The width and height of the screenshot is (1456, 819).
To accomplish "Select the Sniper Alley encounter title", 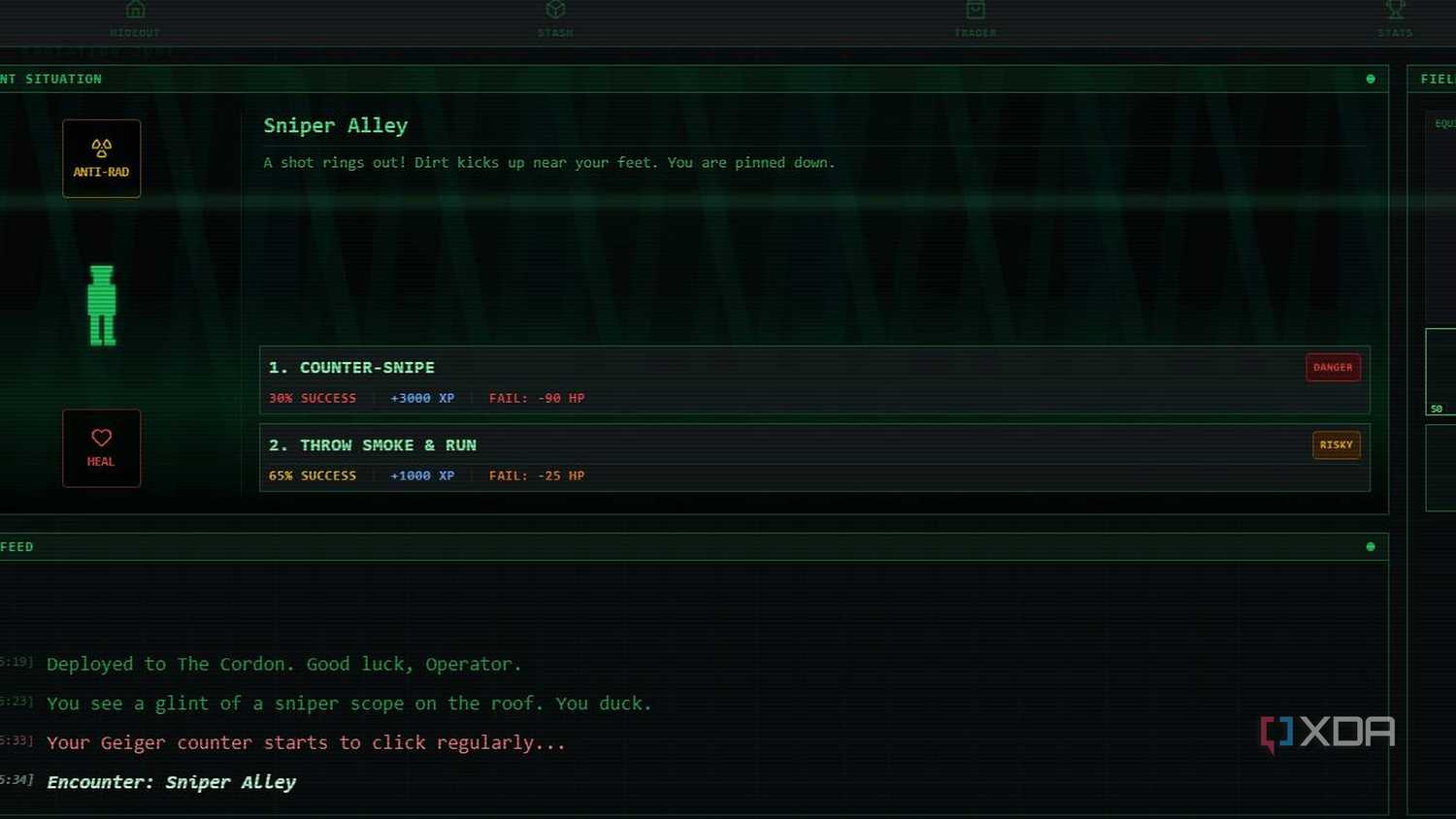I will [336, 126].
